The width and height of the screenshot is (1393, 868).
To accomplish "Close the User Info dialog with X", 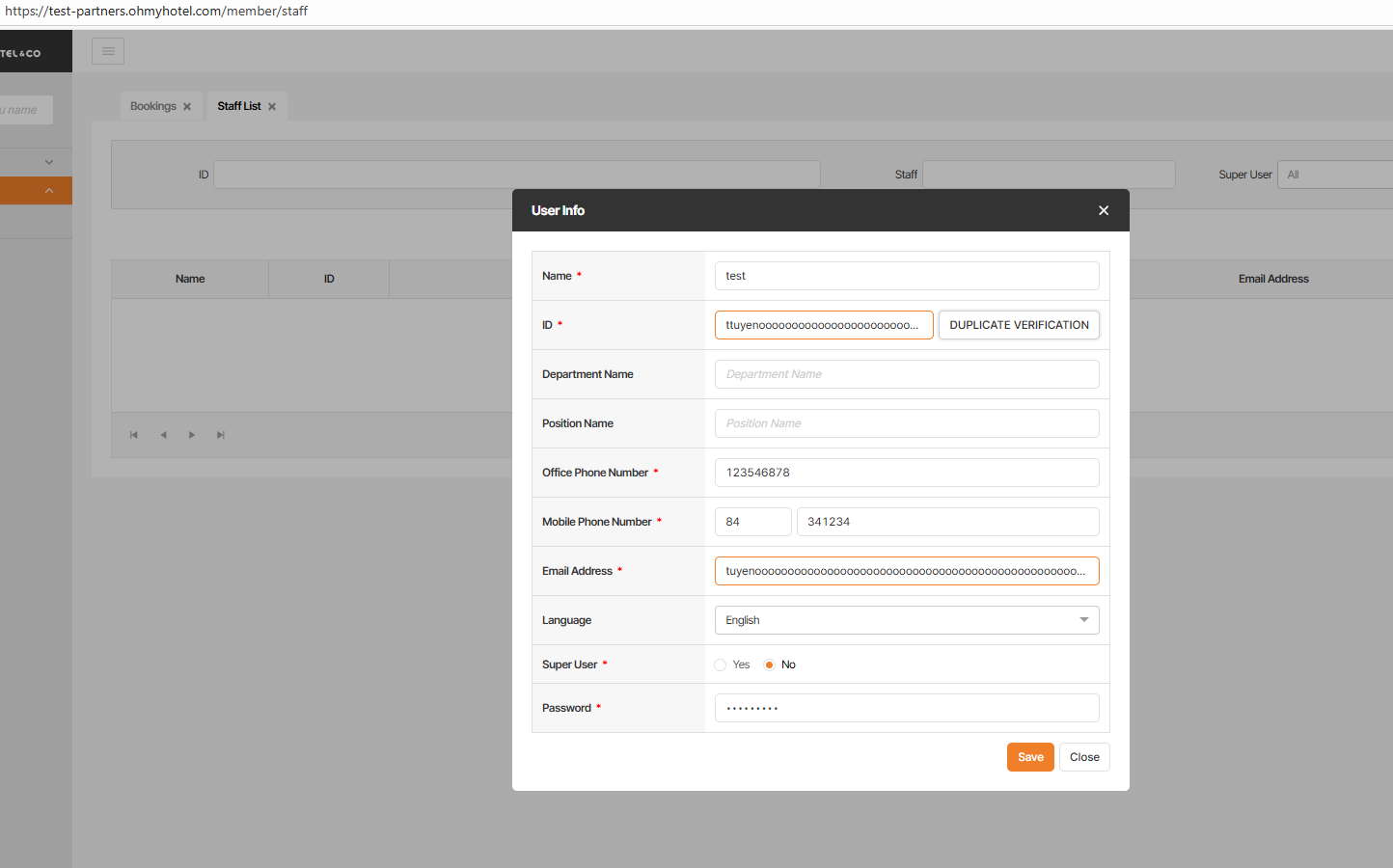I will pyautogui.click(x=1104, y=210).
